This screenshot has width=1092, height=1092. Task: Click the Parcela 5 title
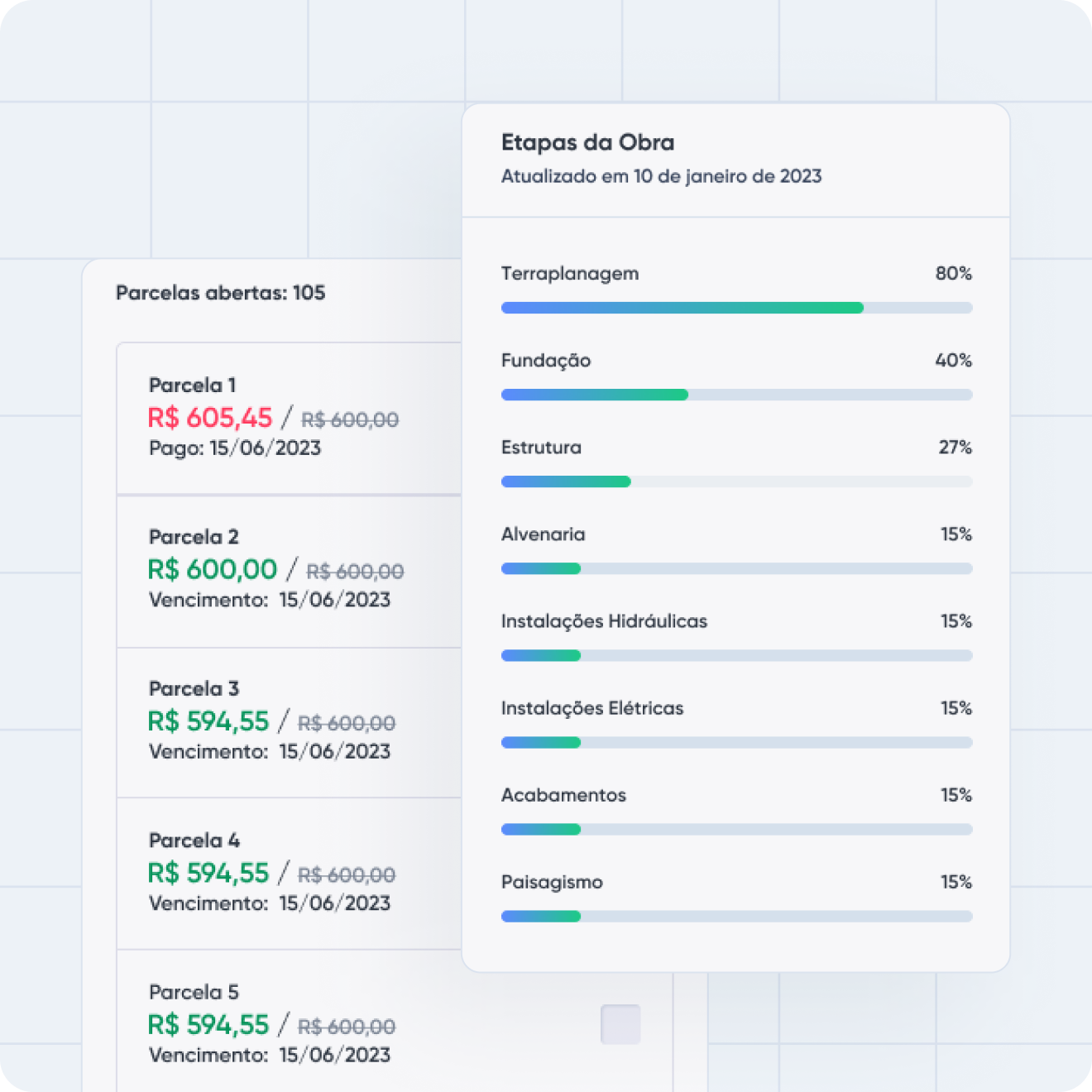(x=194, y=992)
